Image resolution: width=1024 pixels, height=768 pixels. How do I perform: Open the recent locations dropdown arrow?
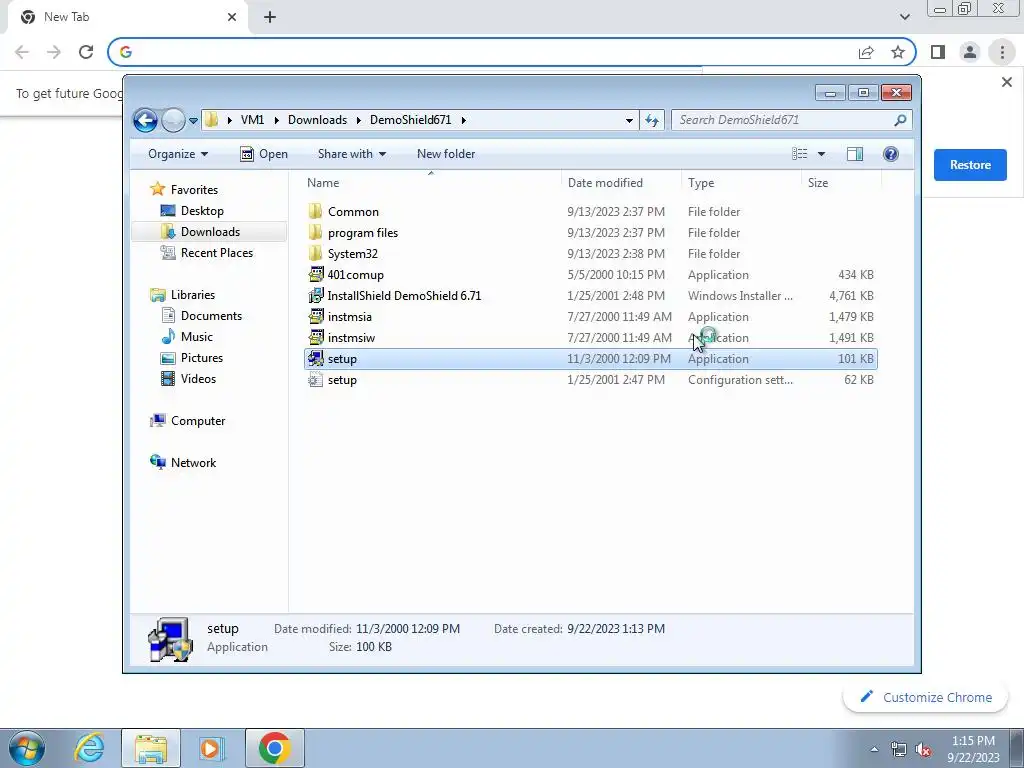click(193, 121)
